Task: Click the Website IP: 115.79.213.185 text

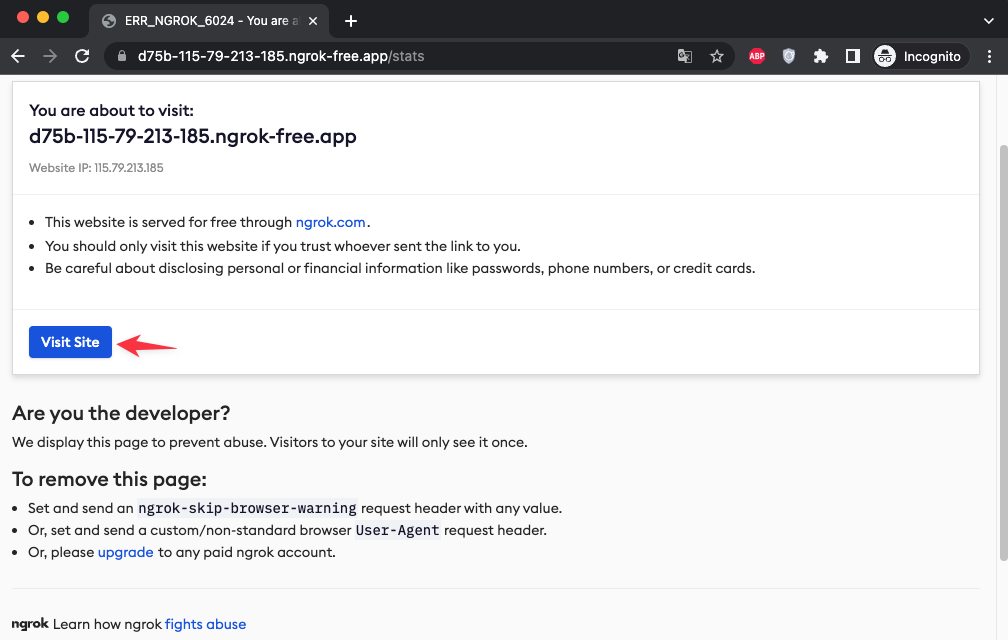Action: point(96,168)
